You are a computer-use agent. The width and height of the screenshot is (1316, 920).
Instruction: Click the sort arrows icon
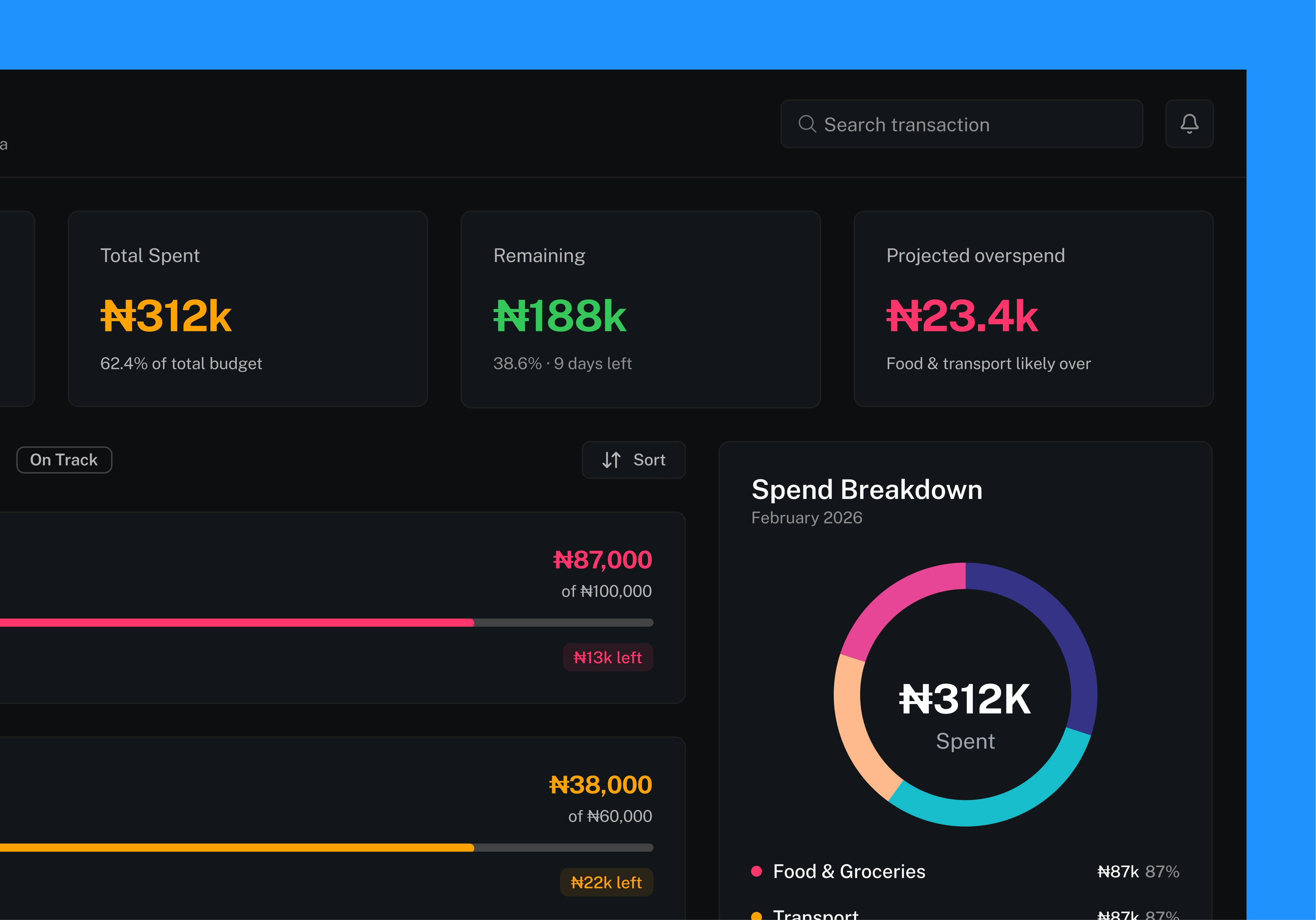tap(611, 460)
